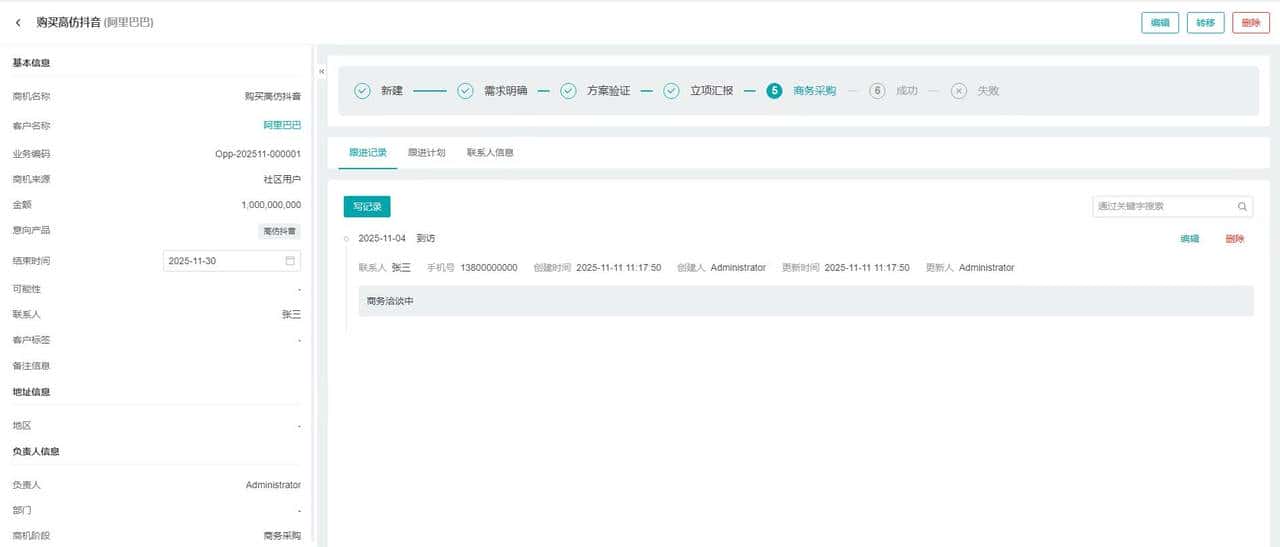Click the 创建时间 value in record
1280x547 pixels.
(619, 268)
